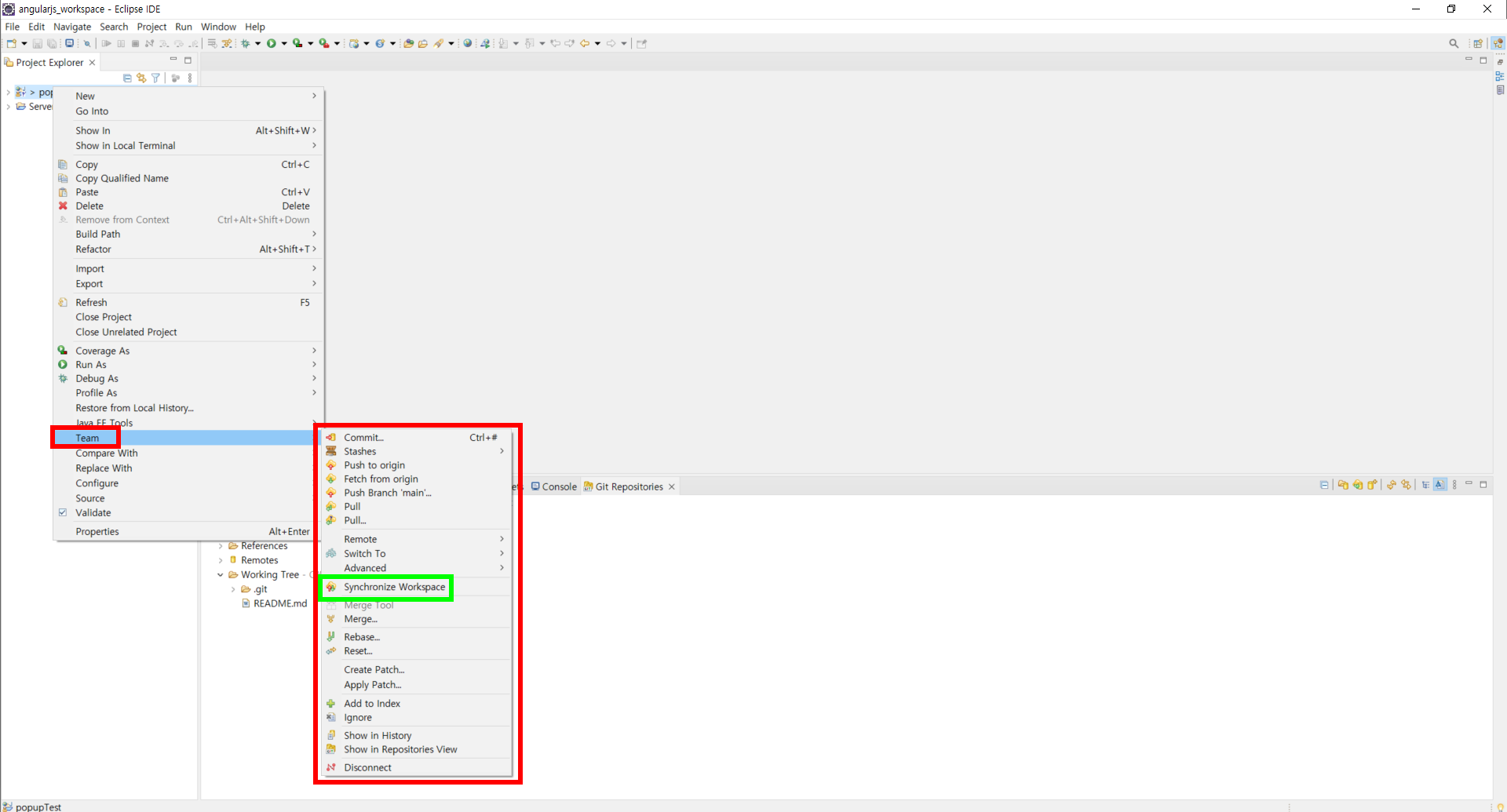Click the Save All toolbar icon

coord(51,43)
